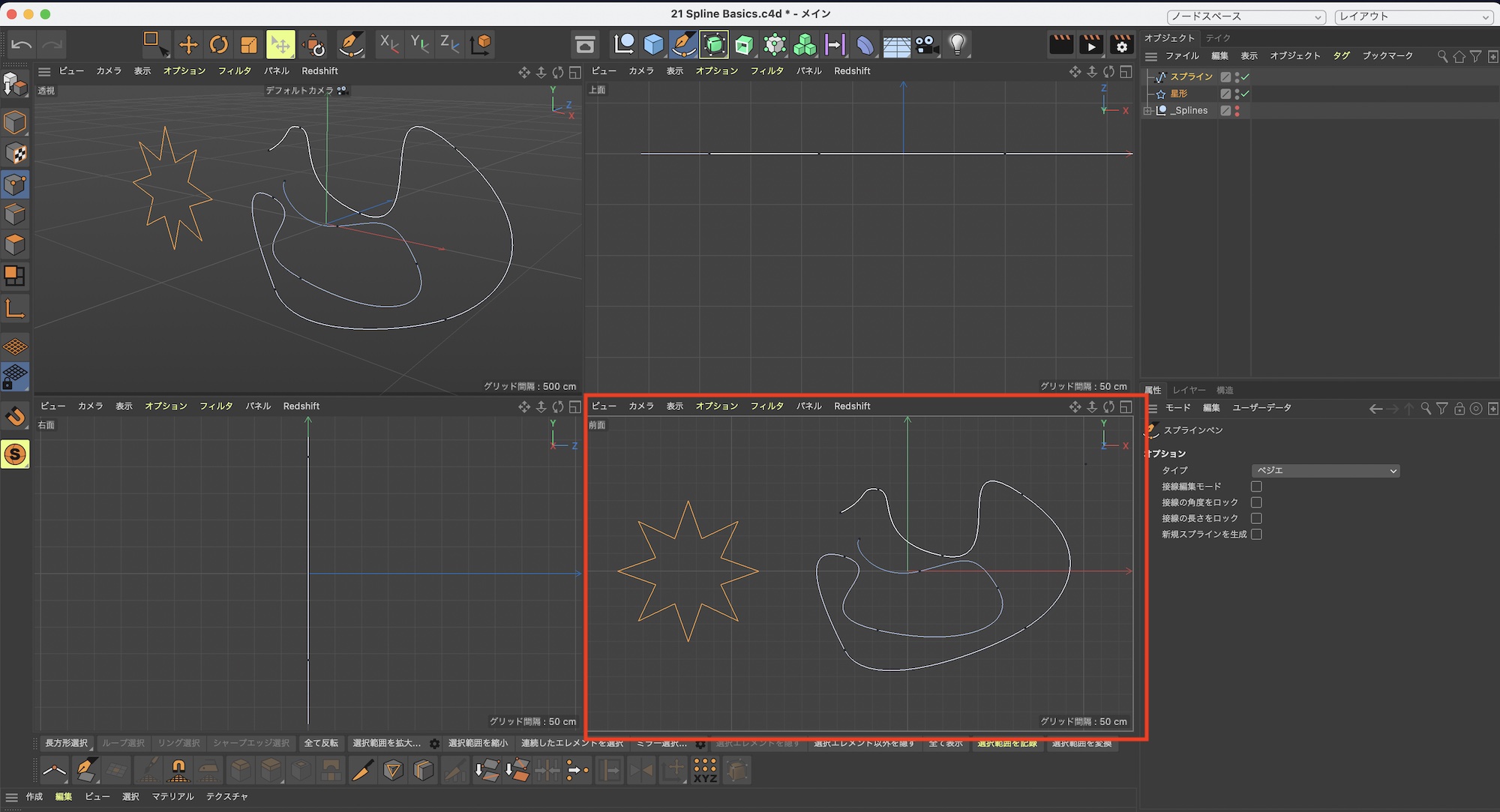Open オプション menu in perspective viewport
1500x812 pixels.
pyautogui.click(x=184, y=70)
